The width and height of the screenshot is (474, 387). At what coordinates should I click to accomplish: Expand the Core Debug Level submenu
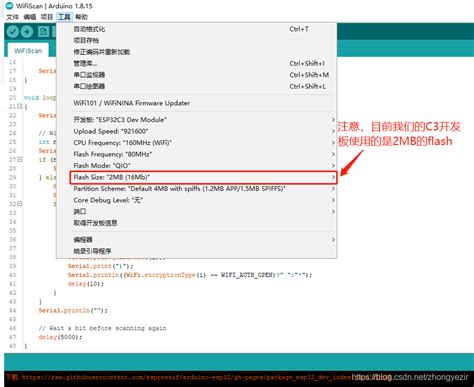[197, 200]
